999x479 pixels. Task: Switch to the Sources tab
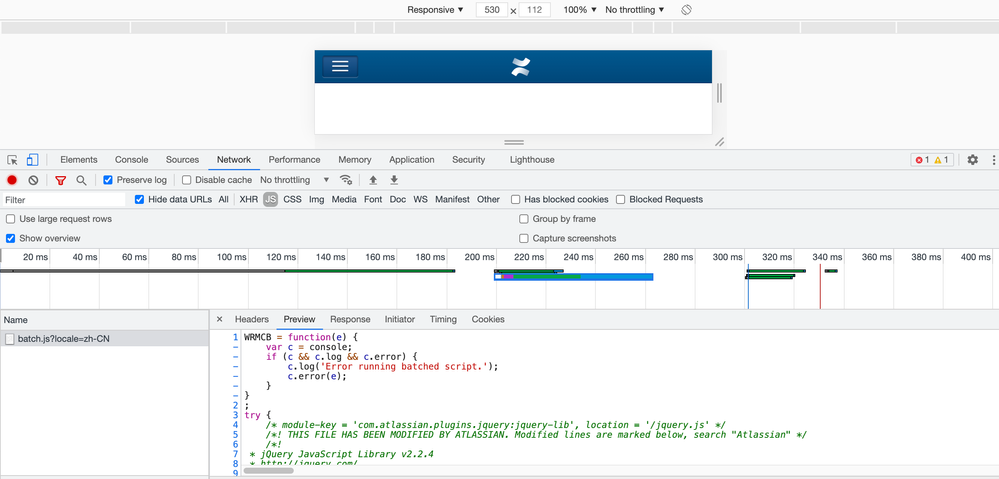click(x=182, y=160)
